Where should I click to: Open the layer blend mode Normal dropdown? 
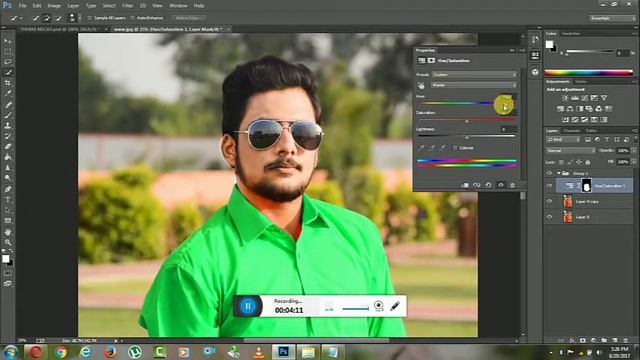571,151
